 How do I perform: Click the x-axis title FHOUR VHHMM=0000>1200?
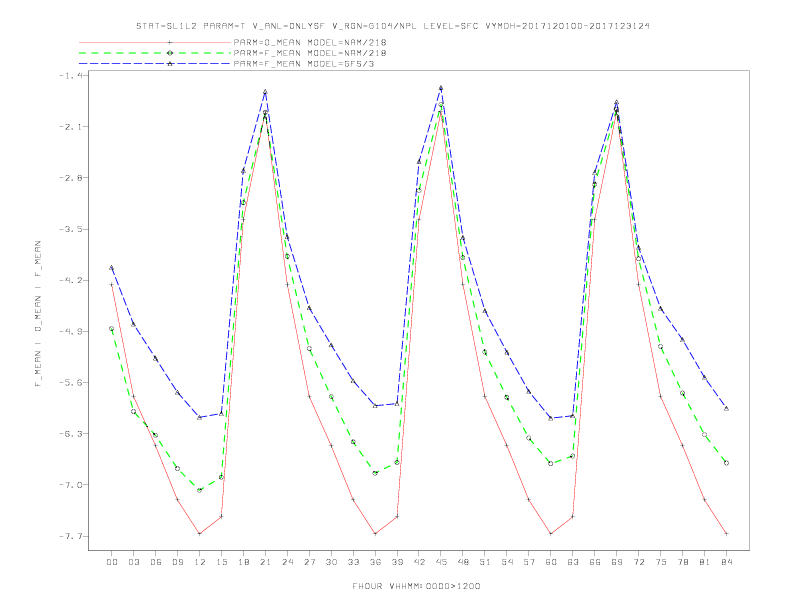click(x=416, y=586)
